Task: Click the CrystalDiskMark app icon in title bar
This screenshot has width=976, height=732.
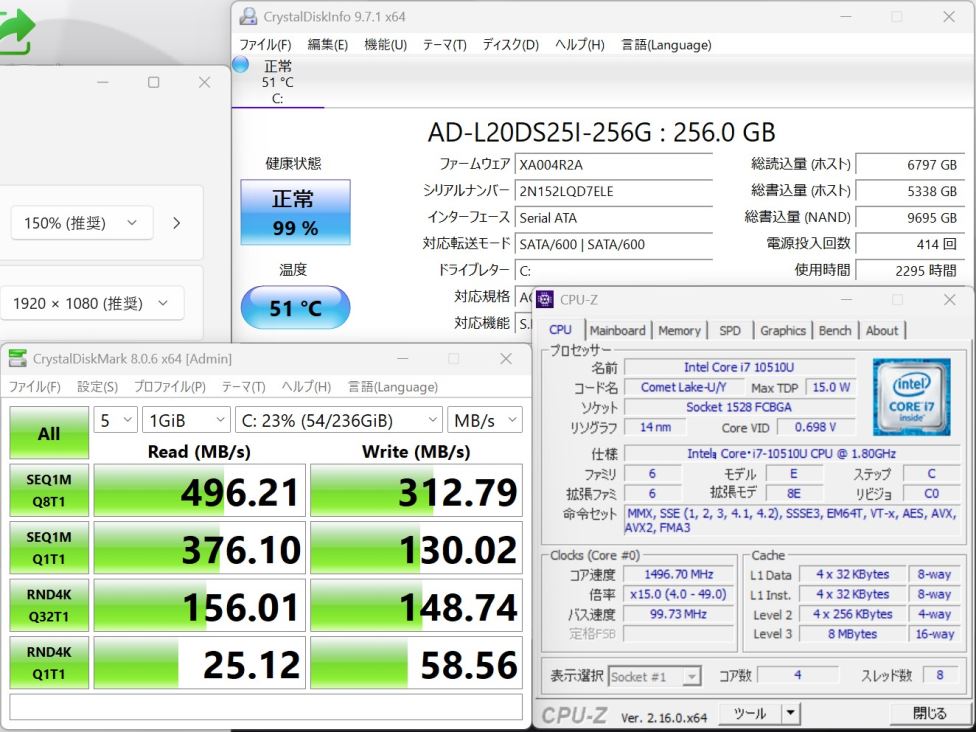Action: [x=18, y=359]
